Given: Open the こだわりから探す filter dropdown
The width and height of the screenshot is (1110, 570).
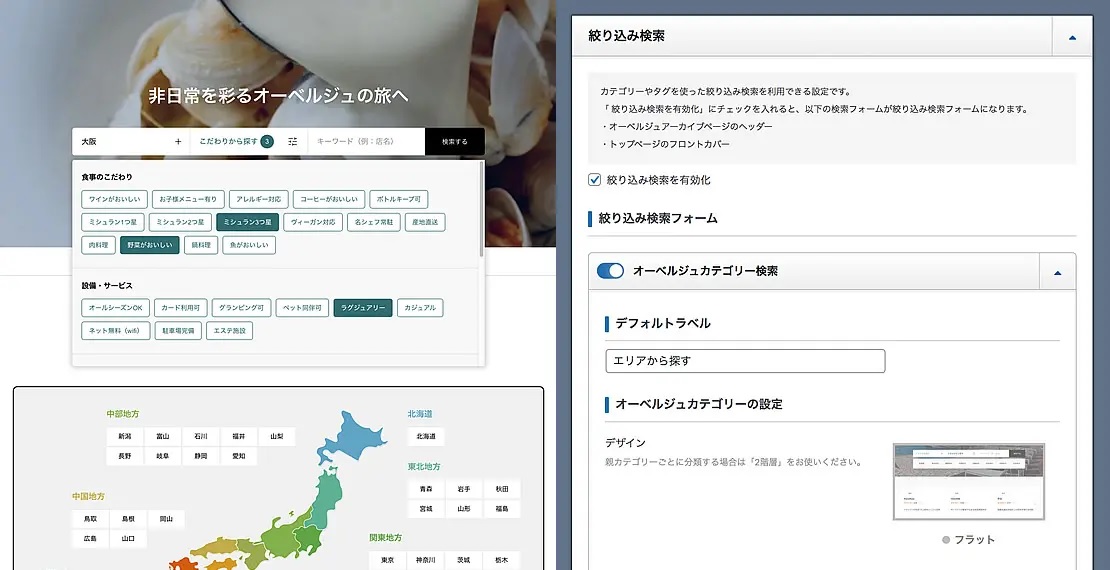Looking at the screenshot, I should [x=228, y=142].
